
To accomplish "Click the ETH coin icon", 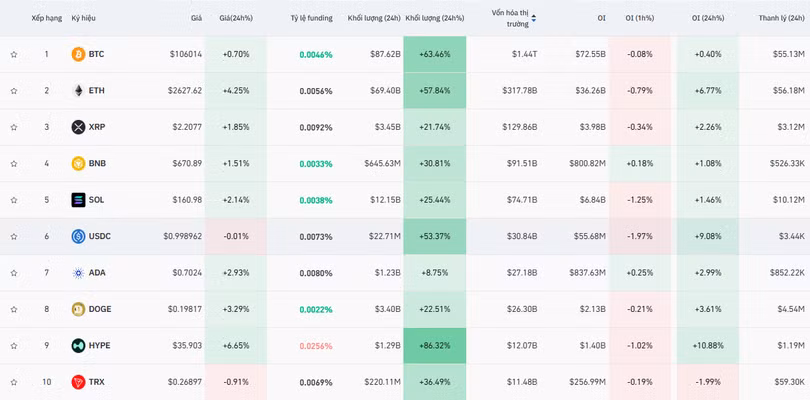I will point(78,90).
